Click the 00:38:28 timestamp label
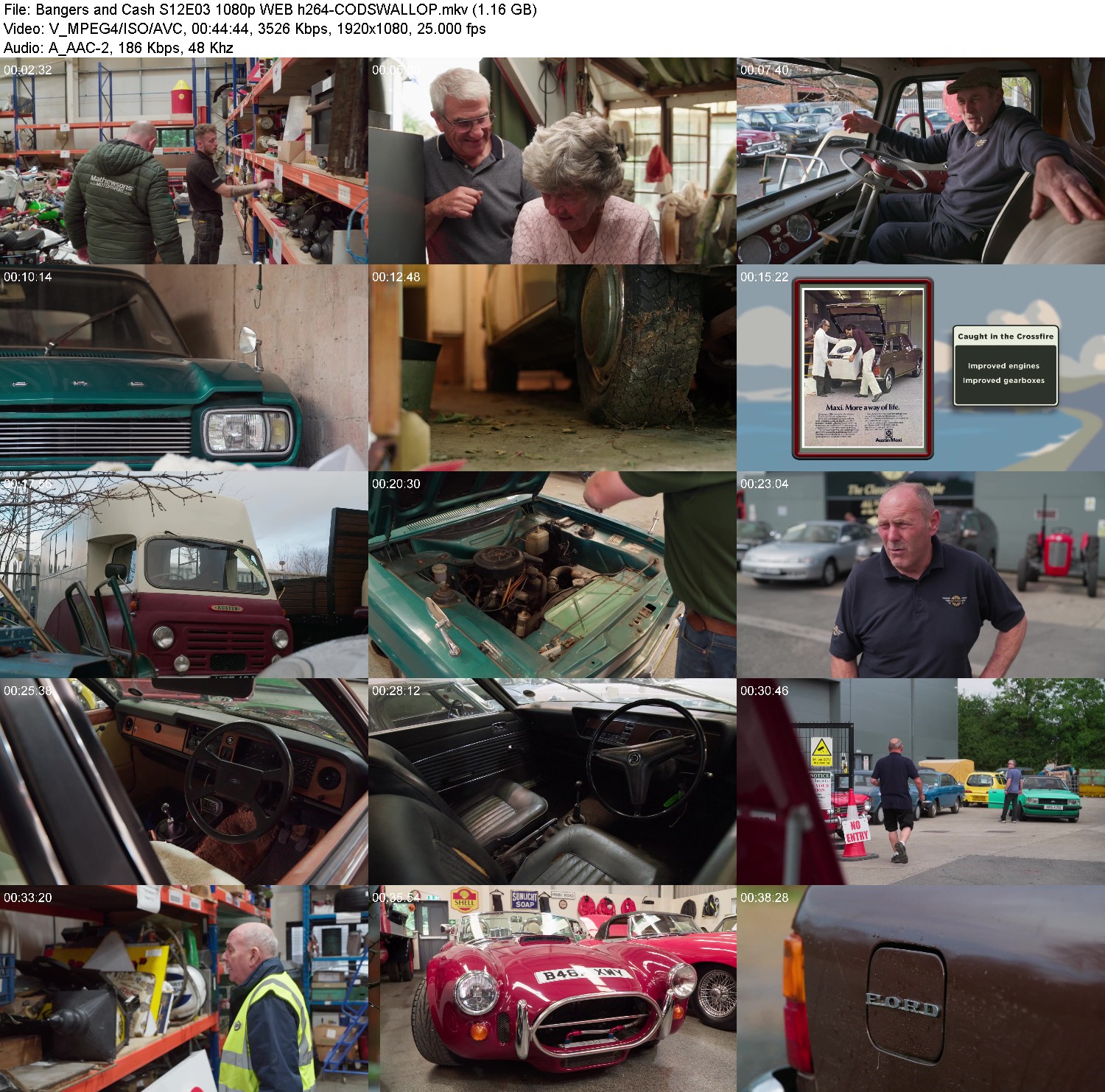Screen dimensions: 1105x1092 pos(765,898)
